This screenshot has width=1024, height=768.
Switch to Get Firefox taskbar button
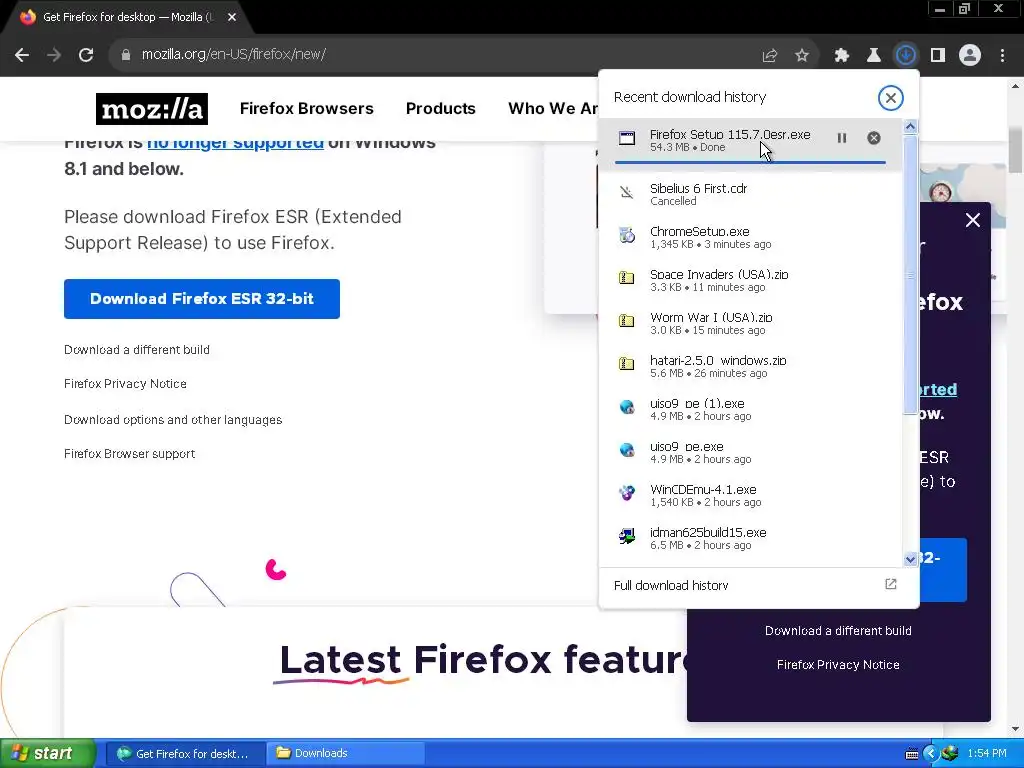click(185, 754)
